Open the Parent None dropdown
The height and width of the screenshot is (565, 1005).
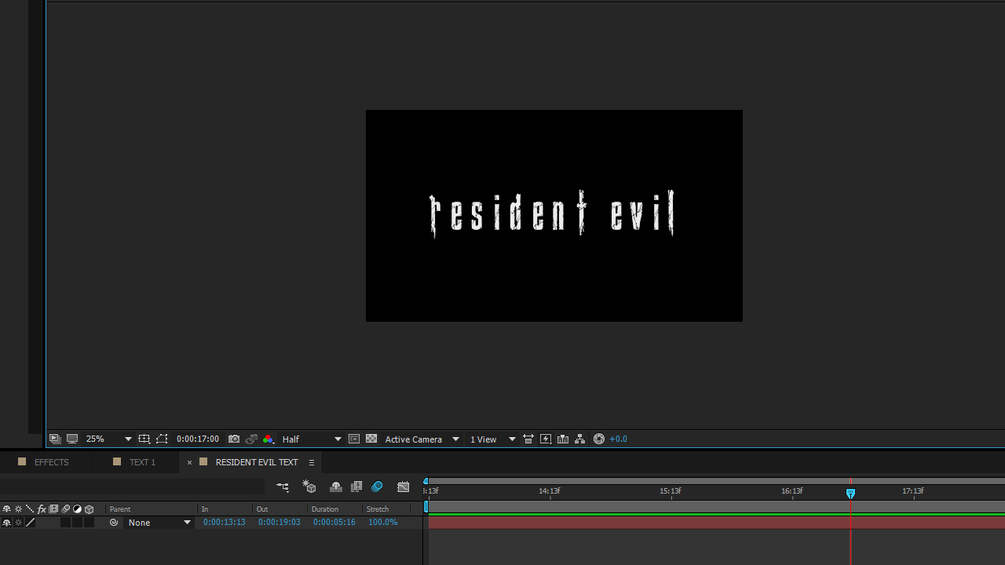click(x=158, y=523)
